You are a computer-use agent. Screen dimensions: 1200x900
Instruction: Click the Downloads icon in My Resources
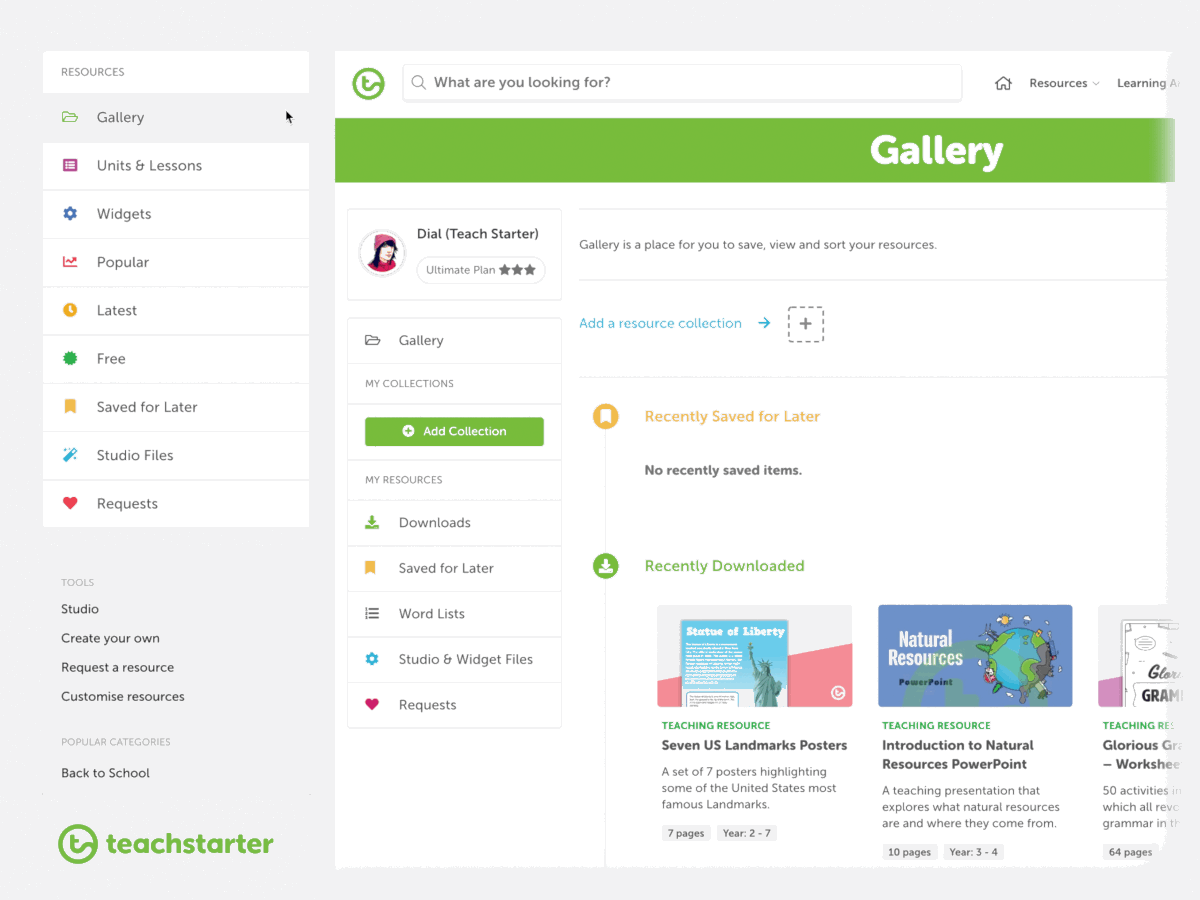(x=372, y=522)
